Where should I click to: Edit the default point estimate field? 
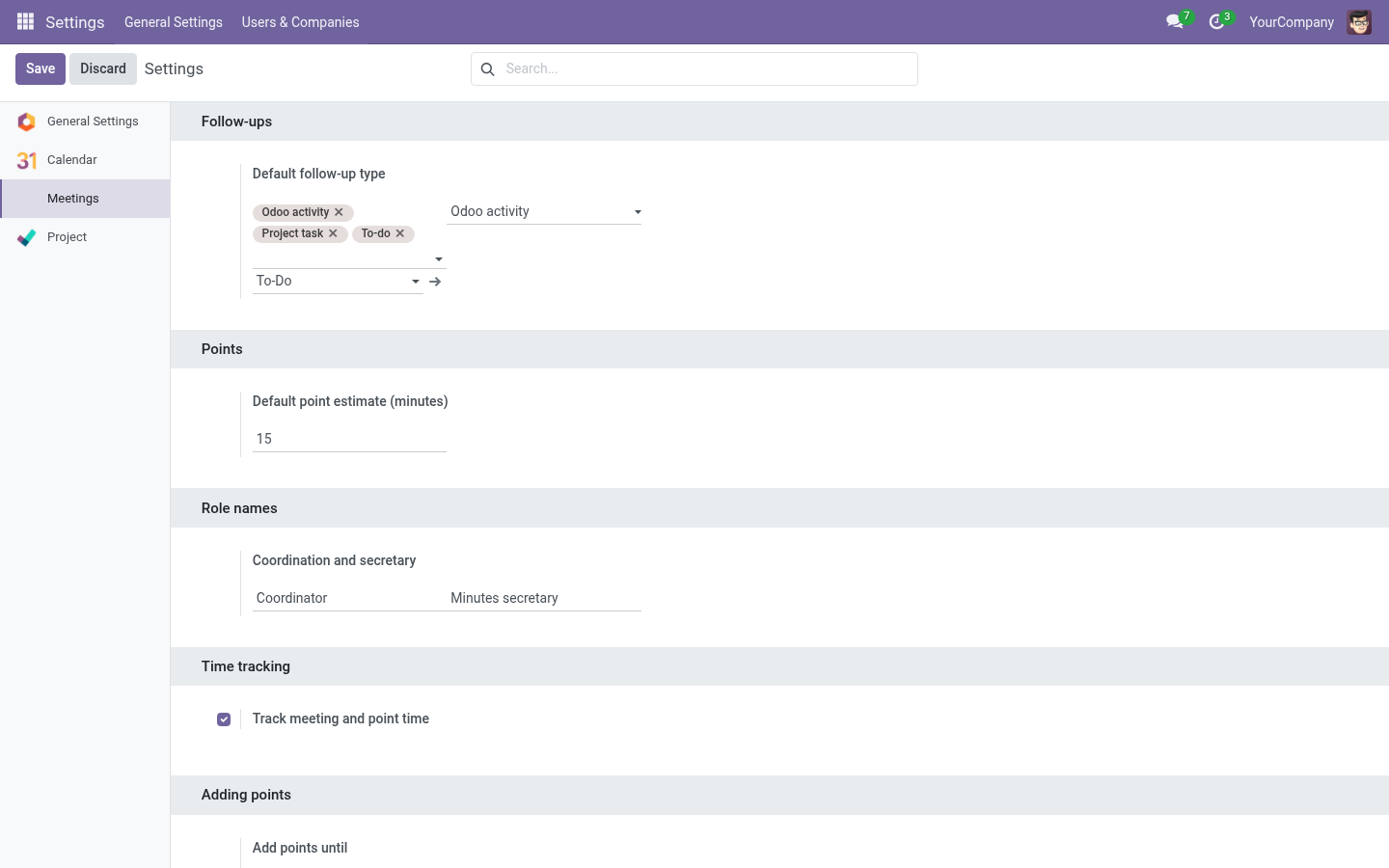(349, 439)
